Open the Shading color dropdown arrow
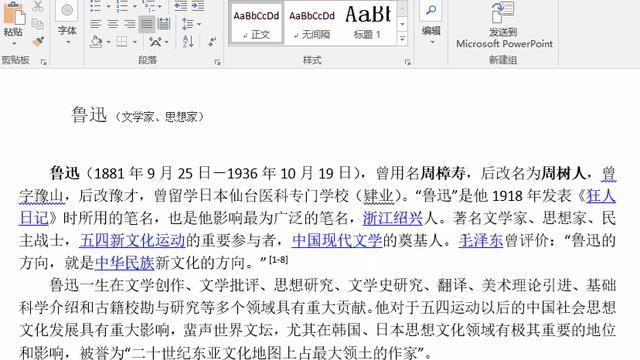This screenshot has height=360, width=640. (x=109, y=42)
